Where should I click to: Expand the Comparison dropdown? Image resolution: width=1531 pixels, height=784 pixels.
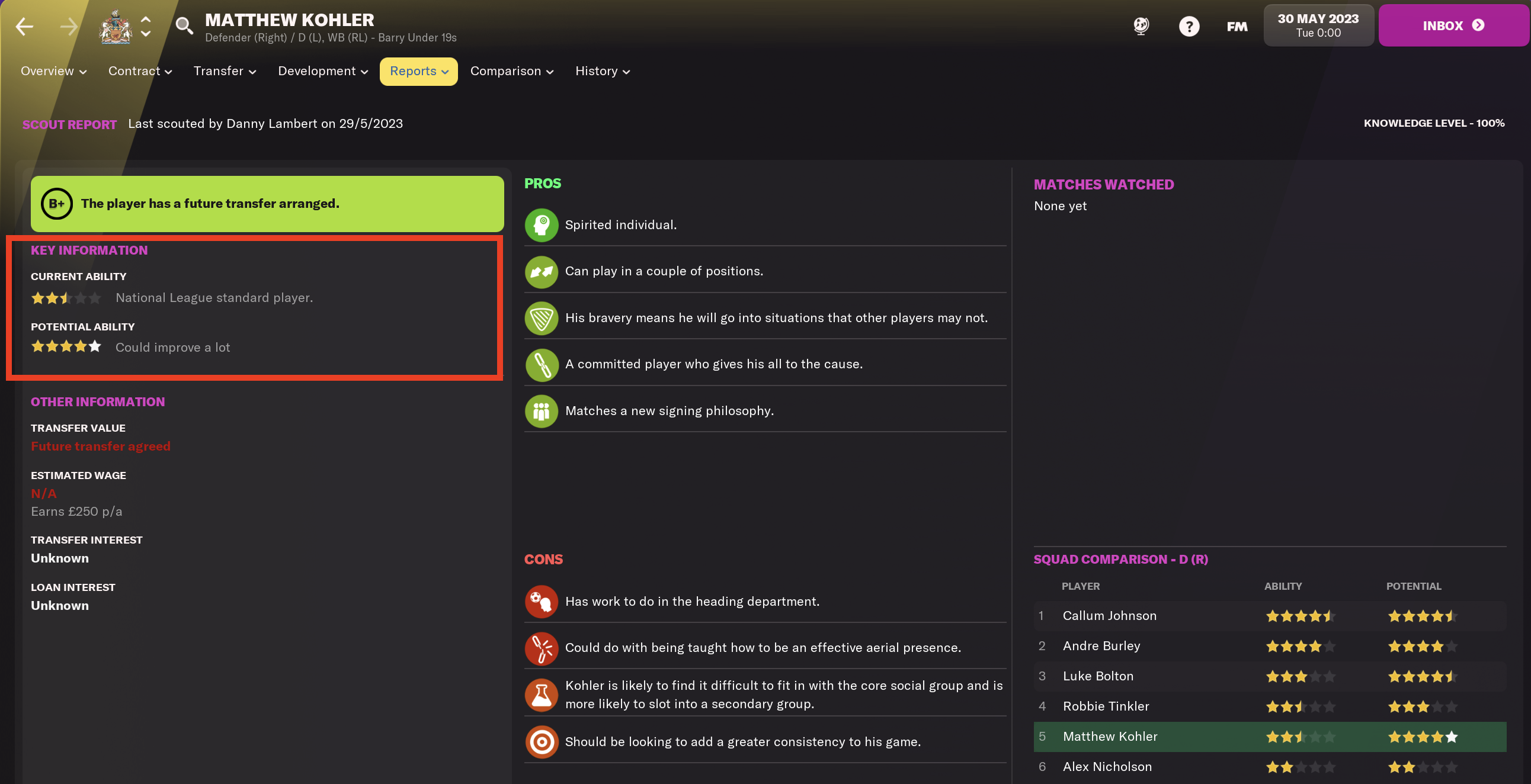tap(512, 71)
